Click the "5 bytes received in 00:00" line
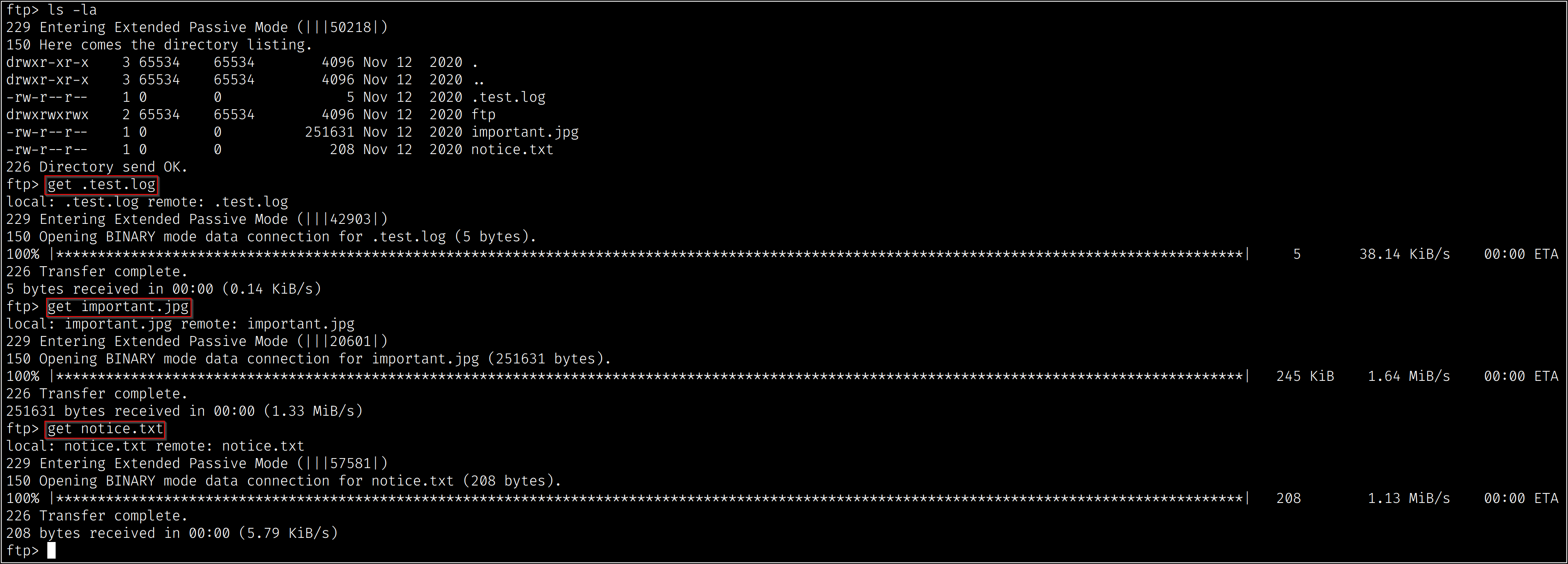 coord(164,289)
